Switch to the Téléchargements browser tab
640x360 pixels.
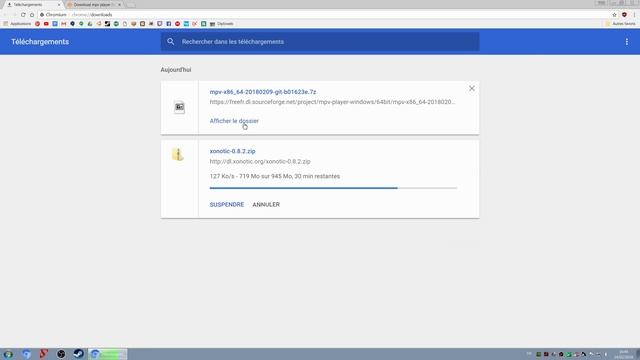(x=33, y=4)
